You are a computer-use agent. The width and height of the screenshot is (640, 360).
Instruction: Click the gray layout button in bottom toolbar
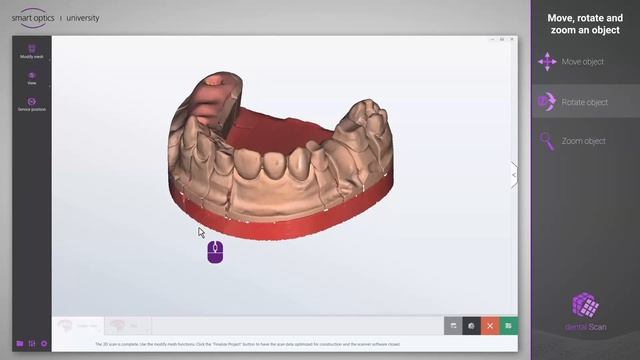point(453,326)
